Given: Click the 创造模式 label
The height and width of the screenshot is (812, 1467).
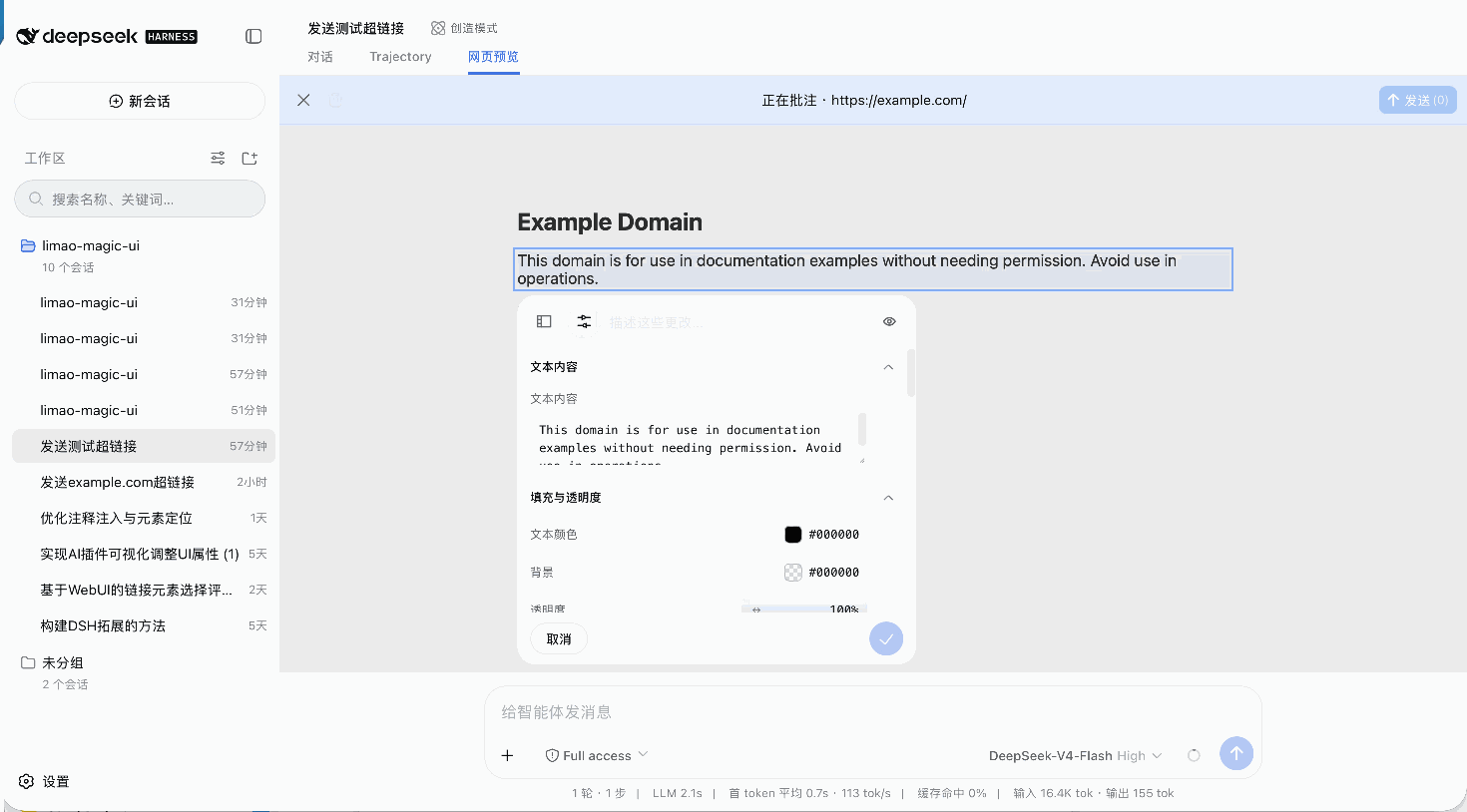Looking at the screenshot, I should pos(474,28).
